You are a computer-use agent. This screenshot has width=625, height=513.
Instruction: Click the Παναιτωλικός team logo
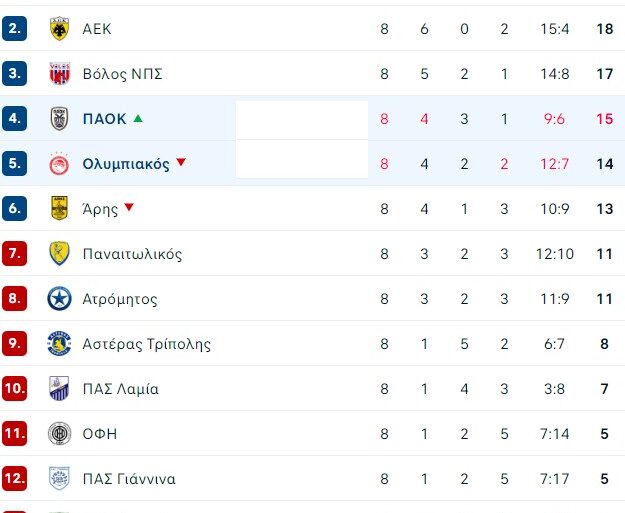pyautogui.click(x=60, y=254)
